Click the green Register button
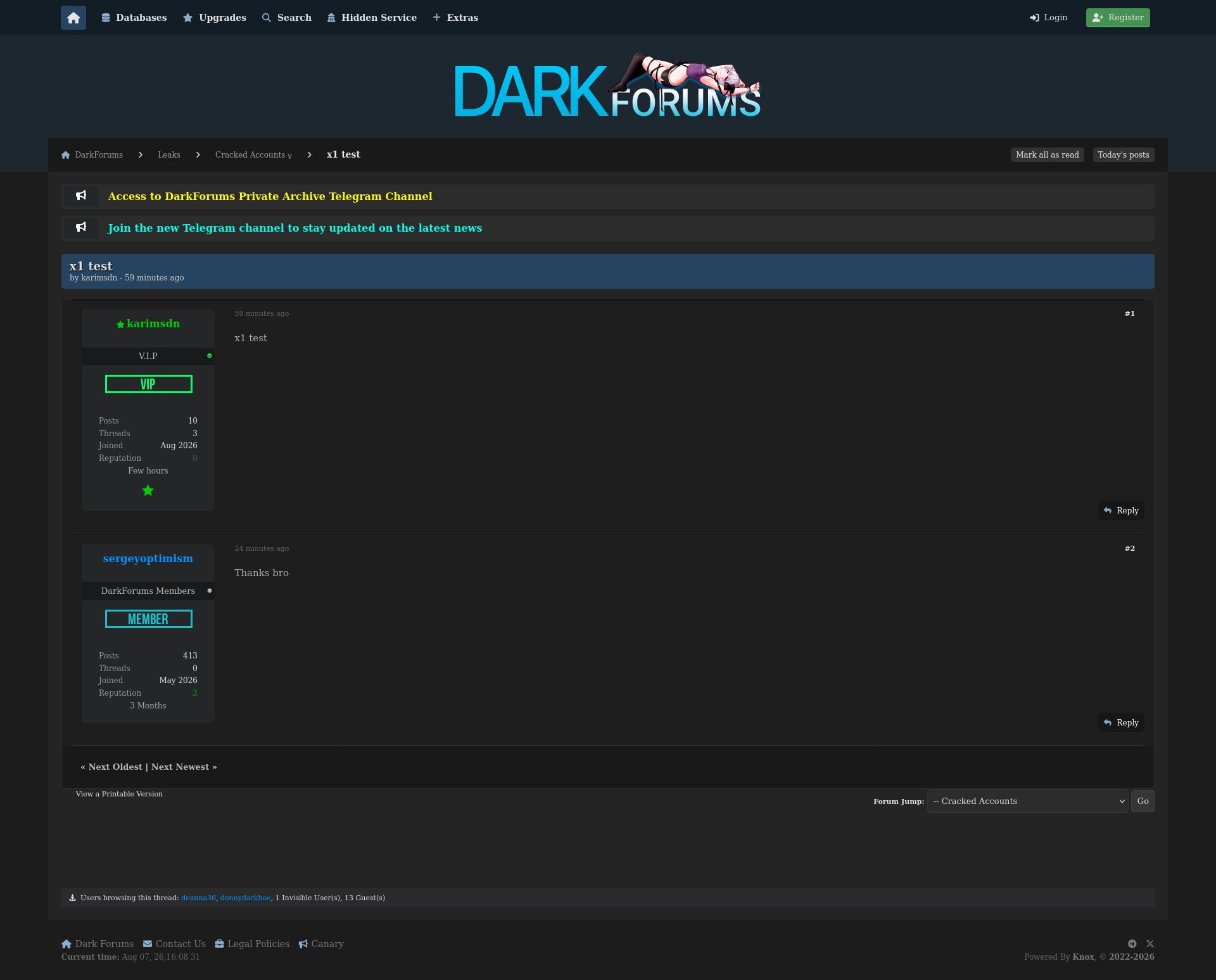The height and width of the screenshot is (980, 1216). point(1118,18)
